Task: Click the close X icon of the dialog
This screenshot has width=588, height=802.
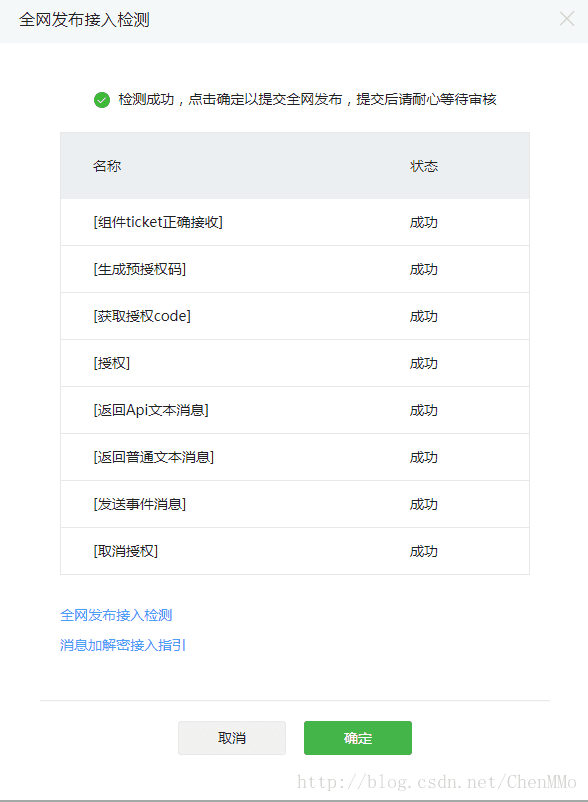Action: 566,18
